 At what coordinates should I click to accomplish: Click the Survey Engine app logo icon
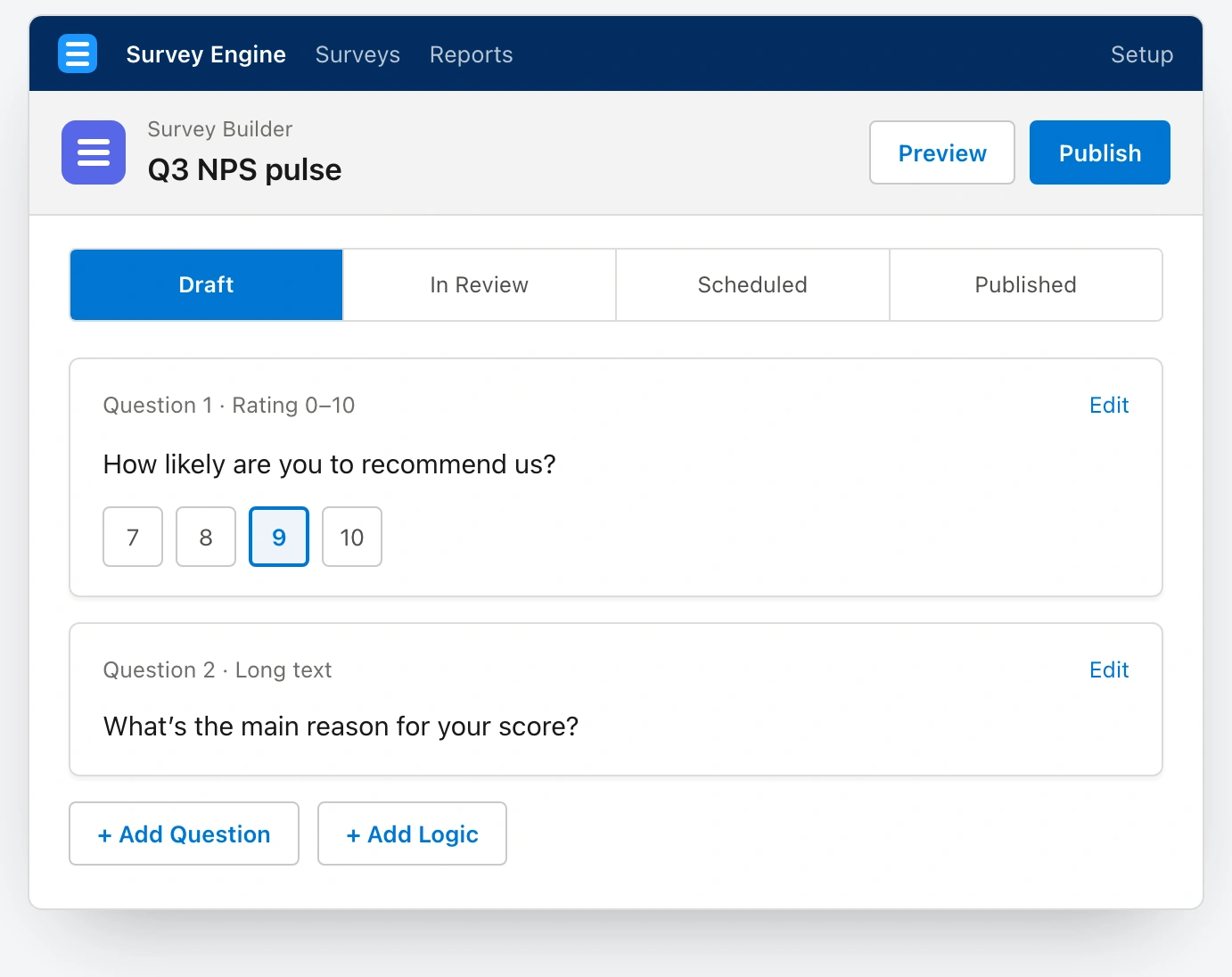(78, 53)
